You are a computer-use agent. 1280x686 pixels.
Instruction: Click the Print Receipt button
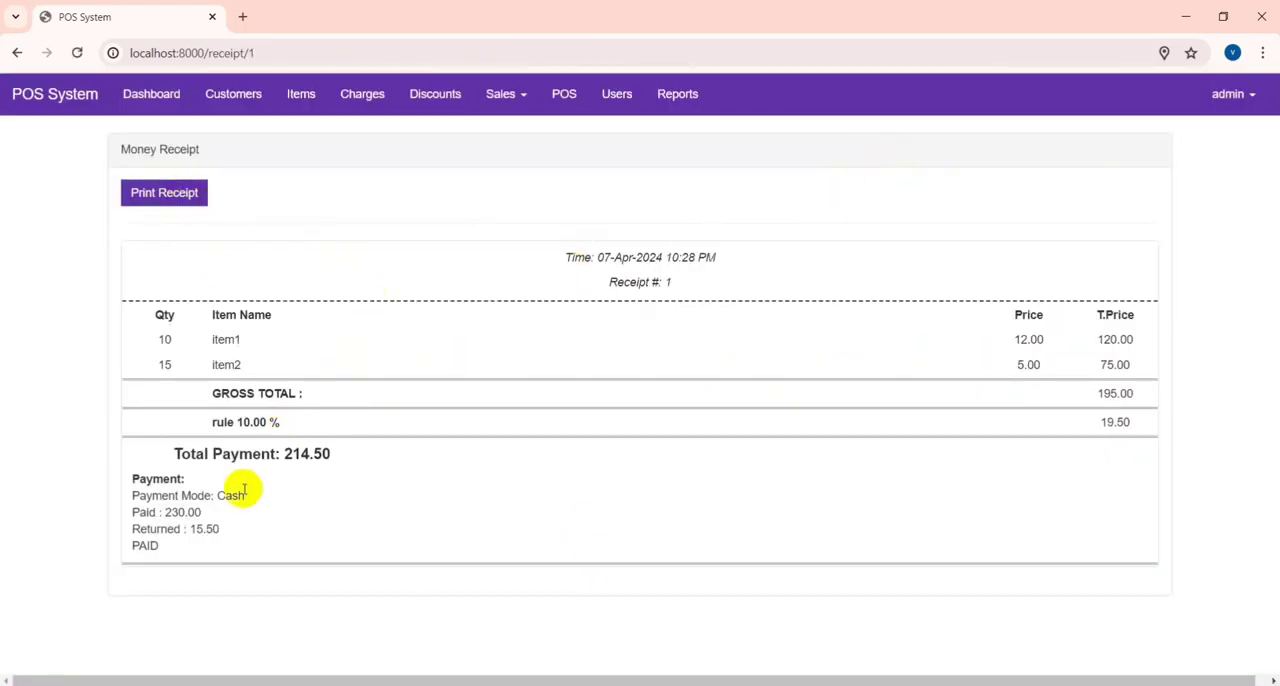[164, 193]
